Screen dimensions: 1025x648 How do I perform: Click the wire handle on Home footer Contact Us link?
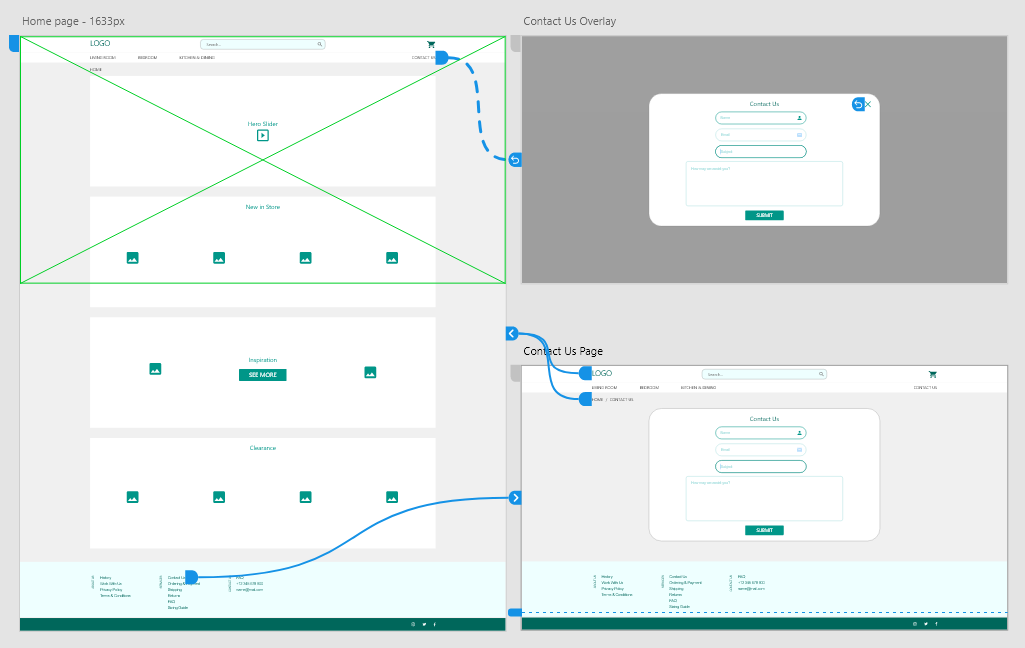click(x=192, y=577)
